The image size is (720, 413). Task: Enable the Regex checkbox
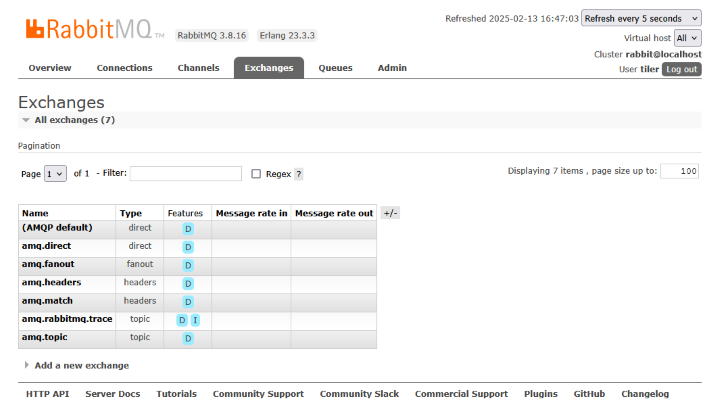(x=256, y=174)
